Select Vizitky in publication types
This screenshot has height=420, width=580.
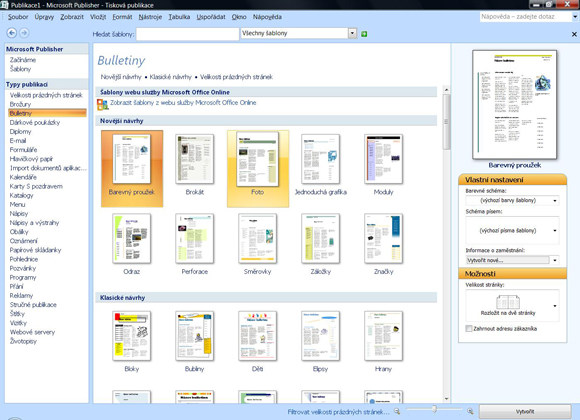point(18,323)
